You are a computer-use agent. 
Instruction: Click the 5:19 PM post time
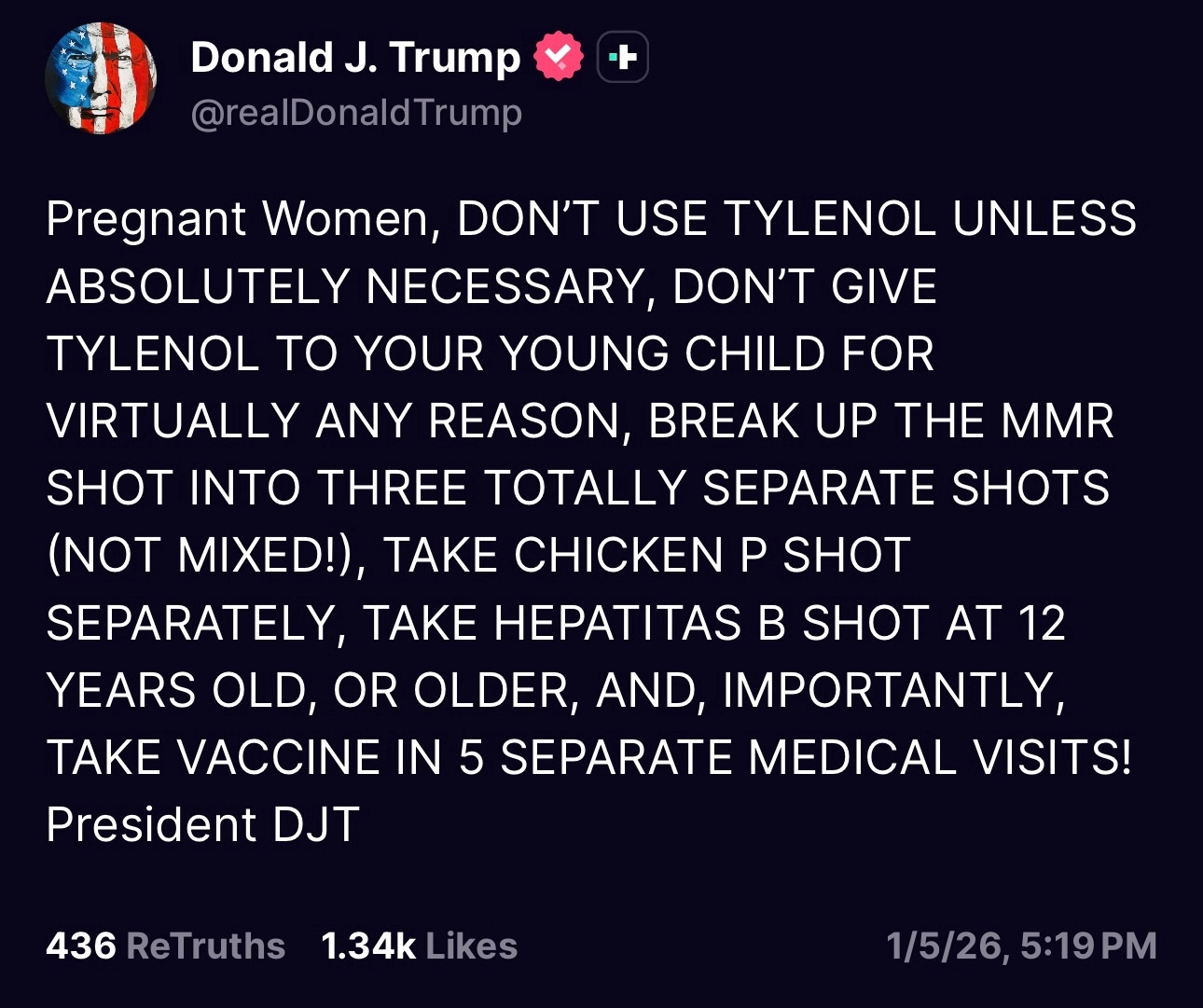(1088, 946)
